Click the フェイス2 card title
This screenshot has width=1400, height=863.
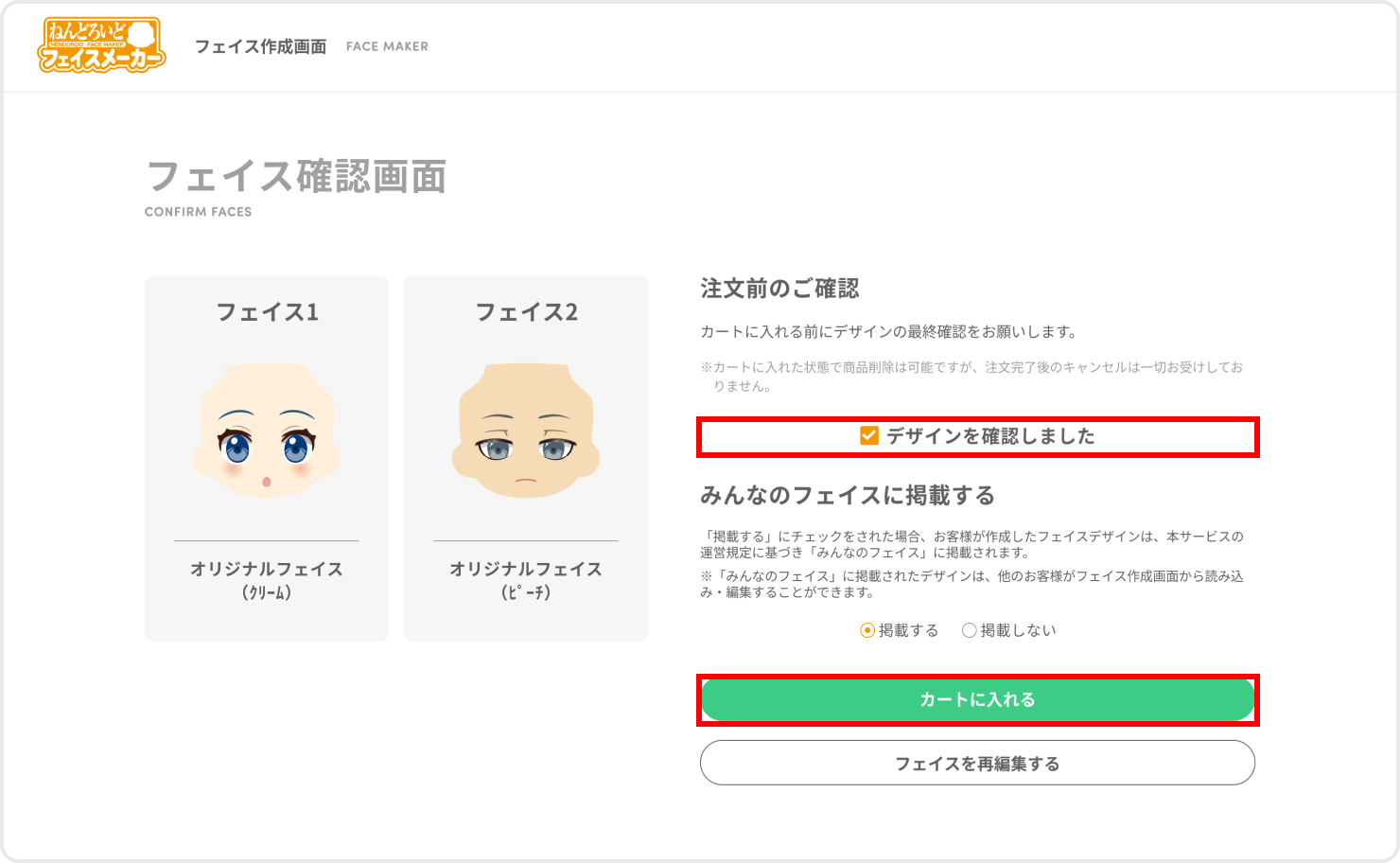click(526, 312)
